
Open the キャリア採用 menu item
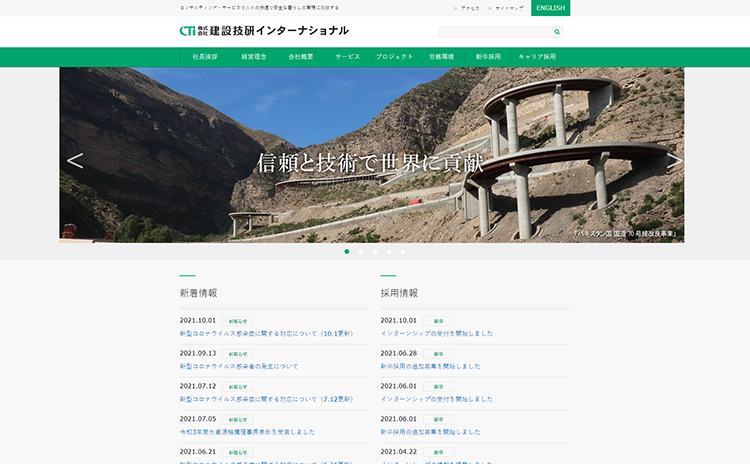(x=537, y=57)
